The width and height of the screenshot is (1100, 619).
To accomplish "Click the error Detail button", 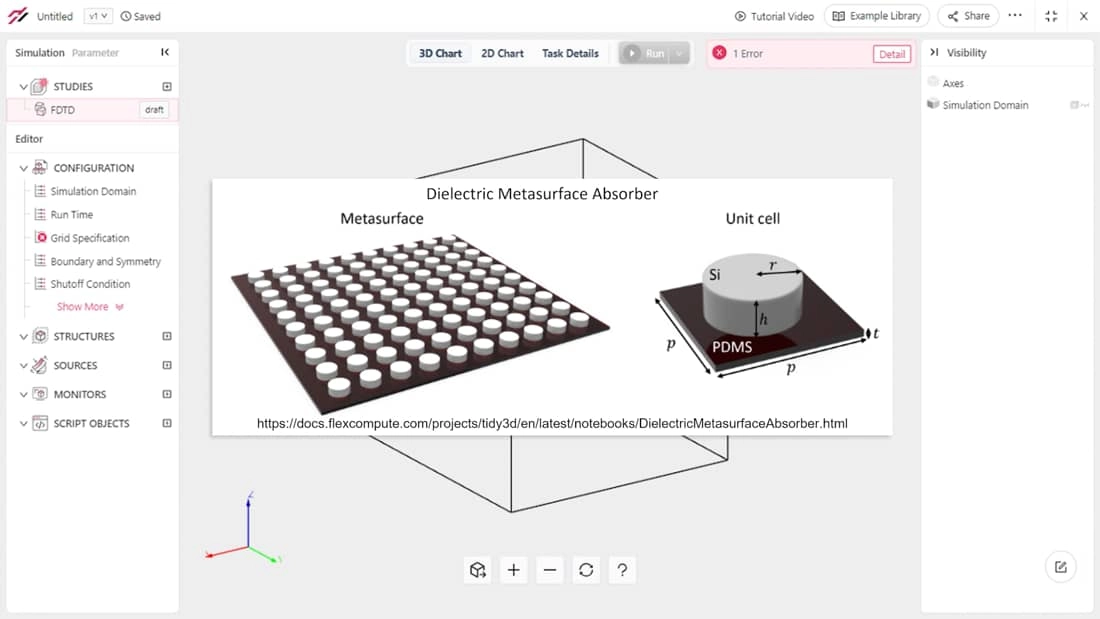I will (x=891, y=54).
